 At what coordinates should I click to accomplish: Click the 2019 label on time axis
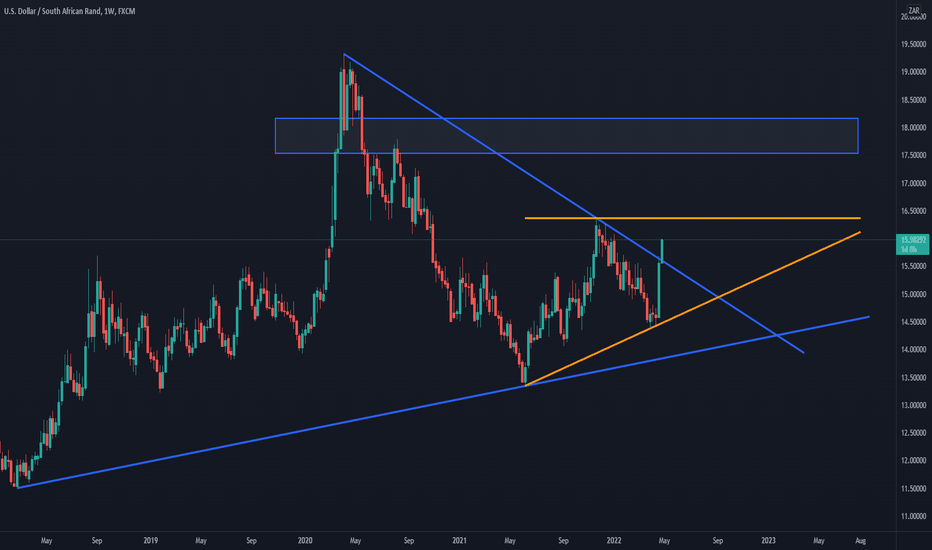[x=150, y=540]
